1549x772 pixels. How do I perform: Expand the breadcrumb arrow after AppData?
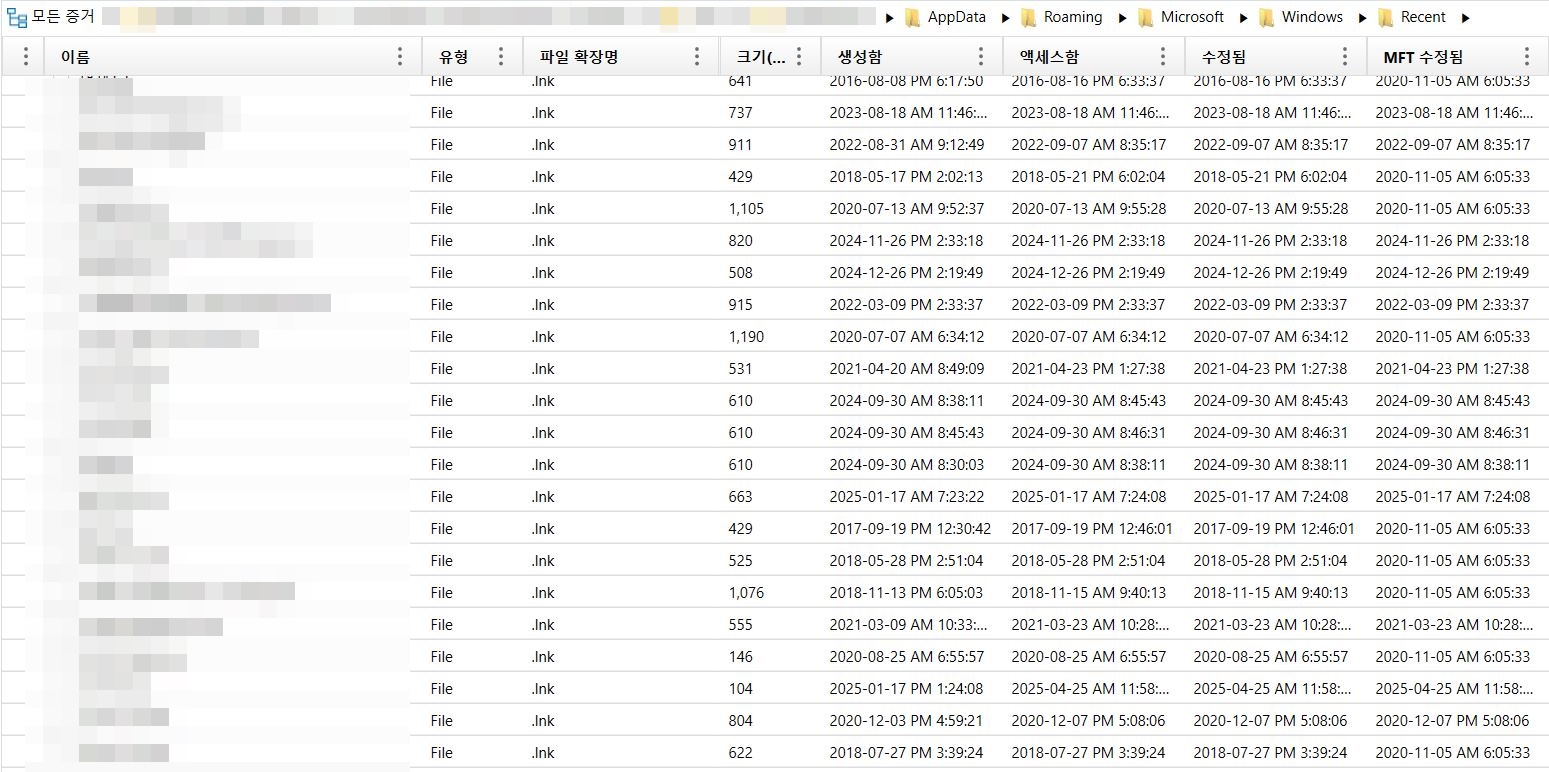1004,18
